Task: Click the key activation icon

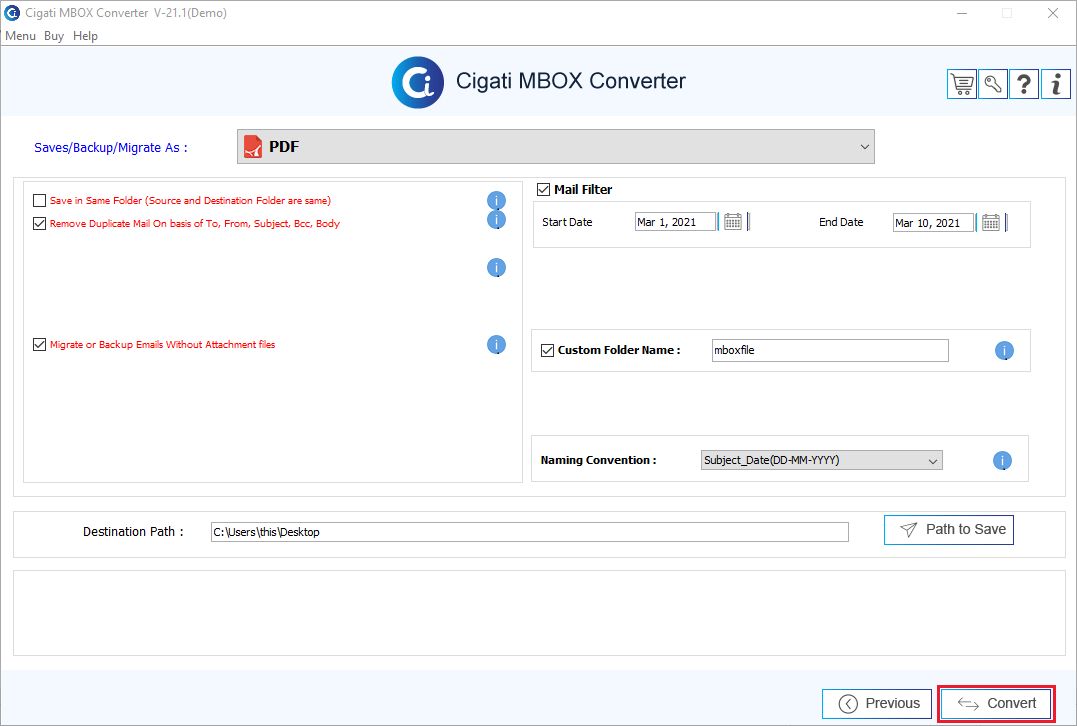Action: [x=993, y=84]
